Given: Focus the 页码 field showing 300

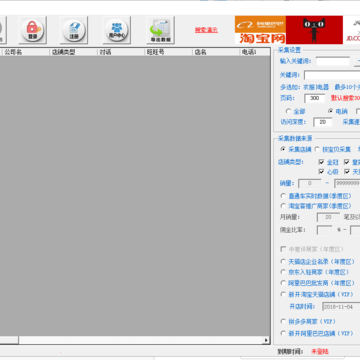Looking at the screenshot, I should point(314,98).
